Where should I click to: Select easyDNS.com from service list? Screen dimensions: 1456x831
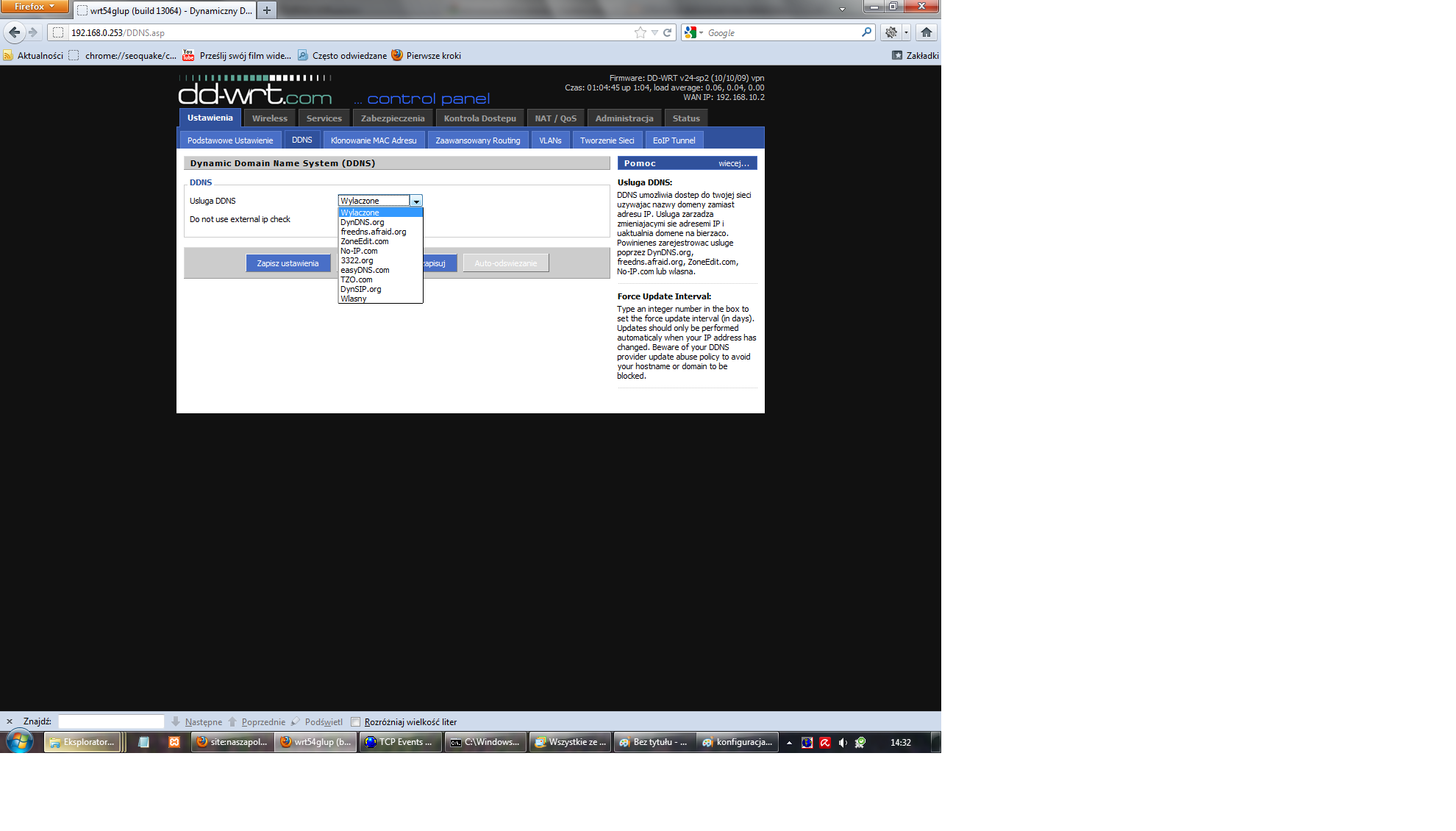click(x=365, y=270)
